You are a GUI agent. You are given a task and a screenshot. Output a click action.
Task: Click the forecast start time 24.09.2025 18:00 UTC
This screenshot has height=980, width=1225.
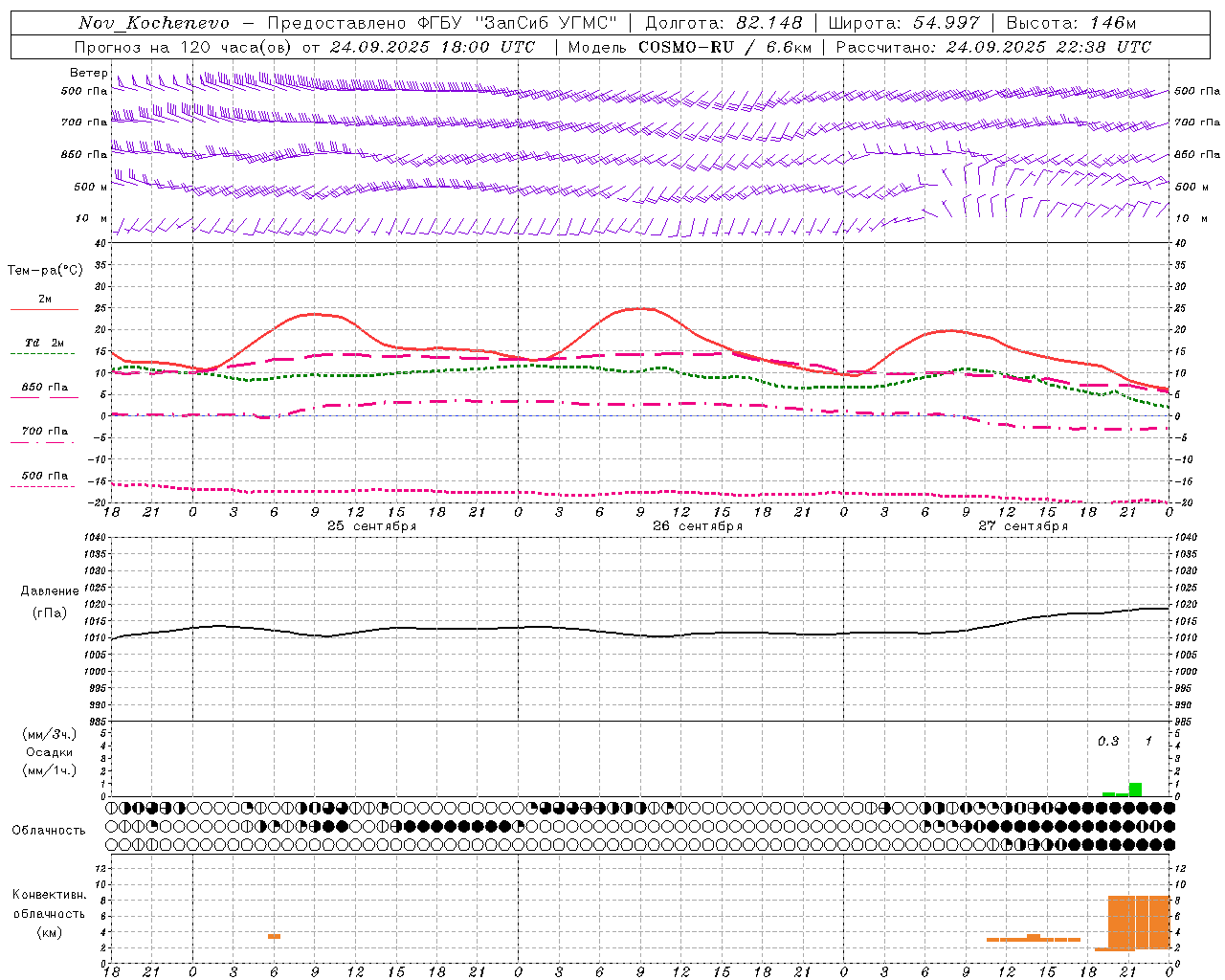coord(433,47)
